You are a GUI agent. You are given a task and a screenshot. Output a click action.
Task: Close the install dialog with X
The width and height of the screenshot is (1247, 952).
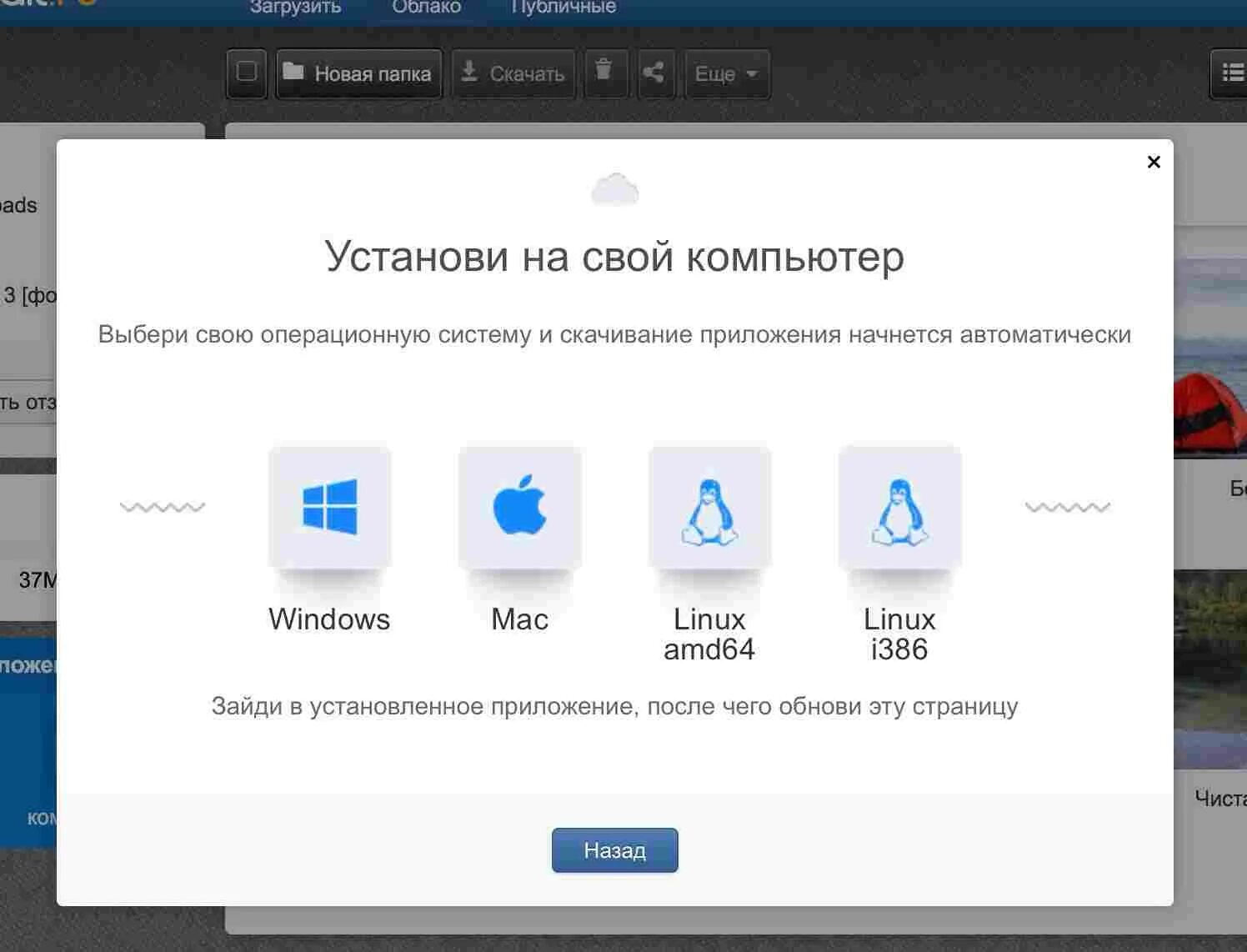(1154, 162)
